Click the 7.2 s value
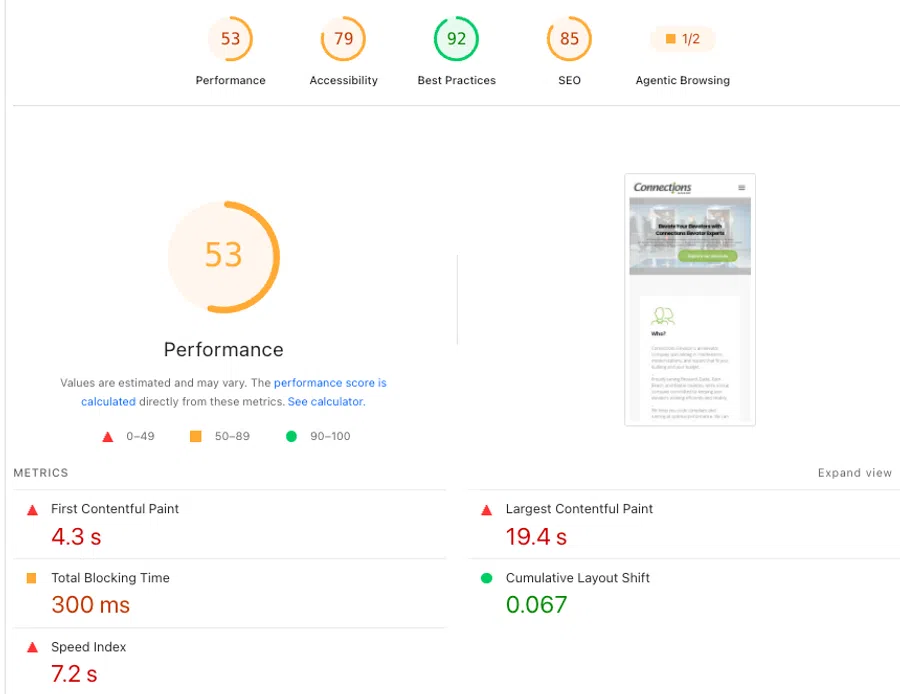Viewport: 900px width, 694px height. (74, 674)
